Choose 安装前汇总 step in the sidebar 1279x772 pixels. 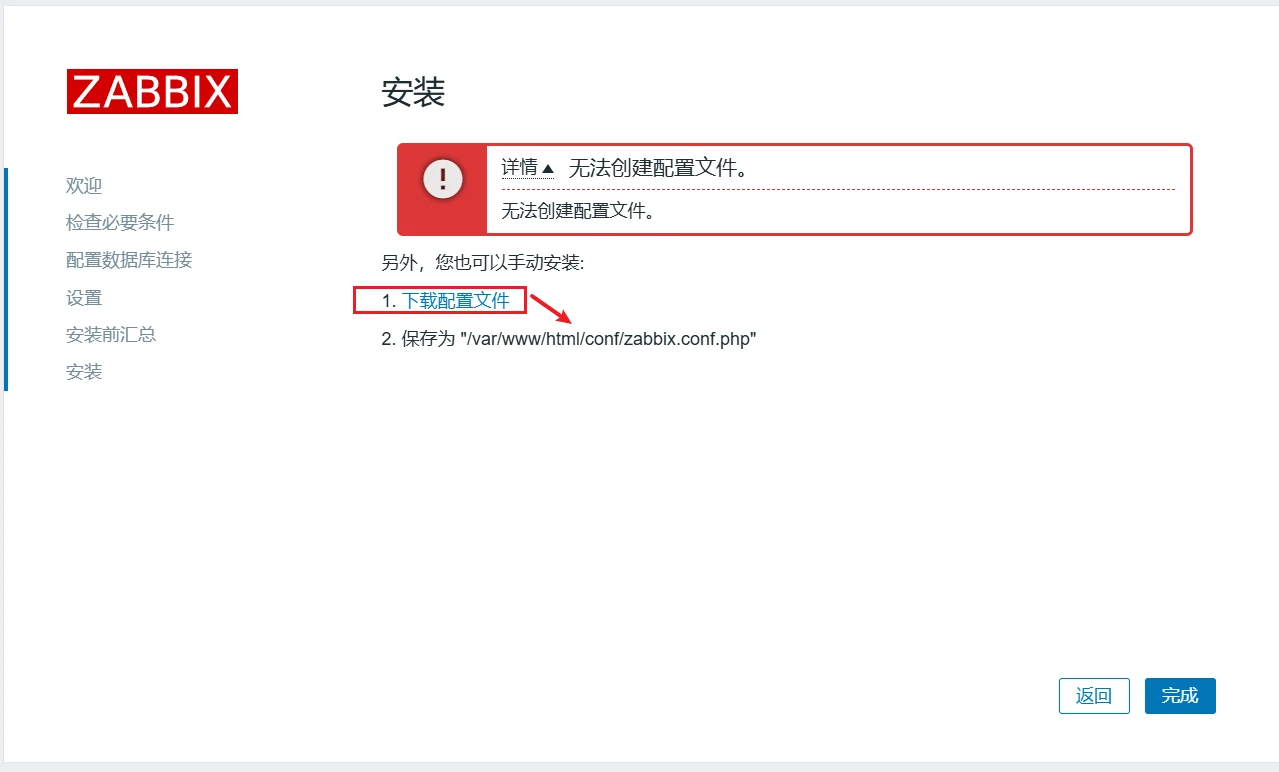[111, 335]
